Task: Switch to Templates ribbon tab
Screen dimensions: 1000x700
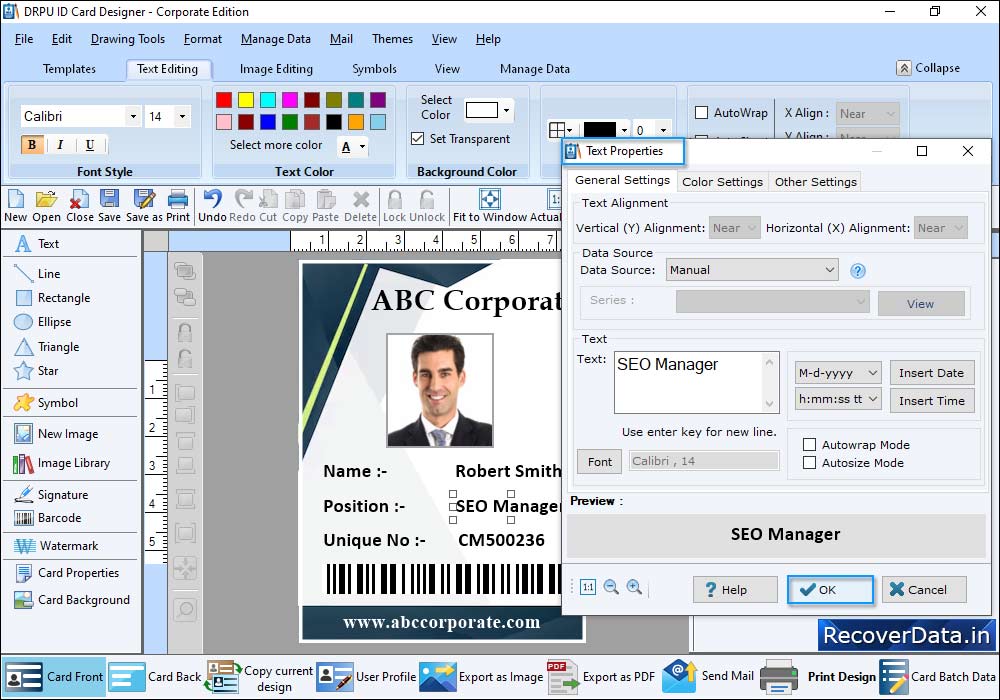Action: (69, 69)
